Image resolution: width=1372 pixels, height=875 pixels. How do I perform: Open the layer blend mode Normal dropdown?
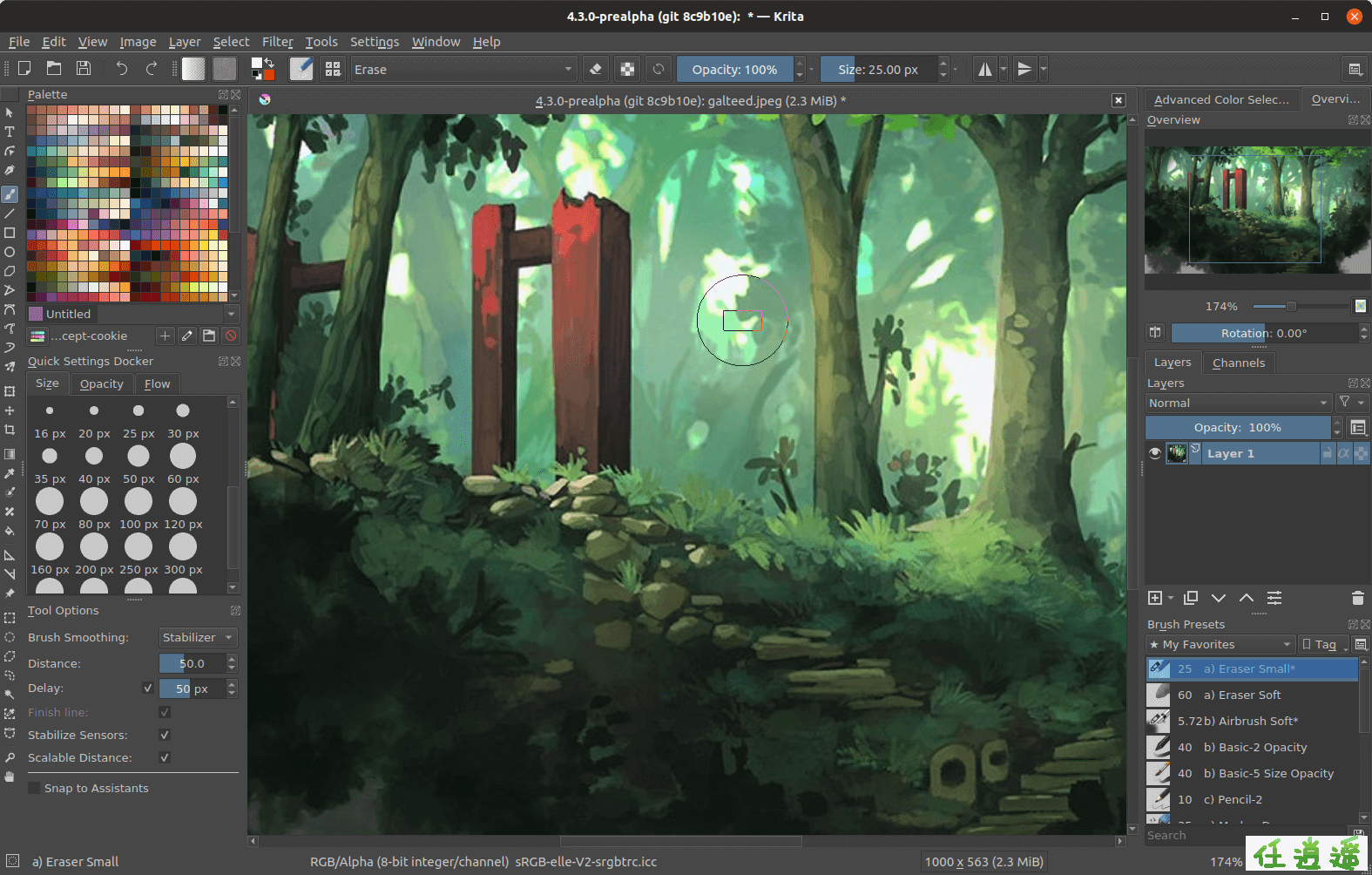[x=1238, y=404]
